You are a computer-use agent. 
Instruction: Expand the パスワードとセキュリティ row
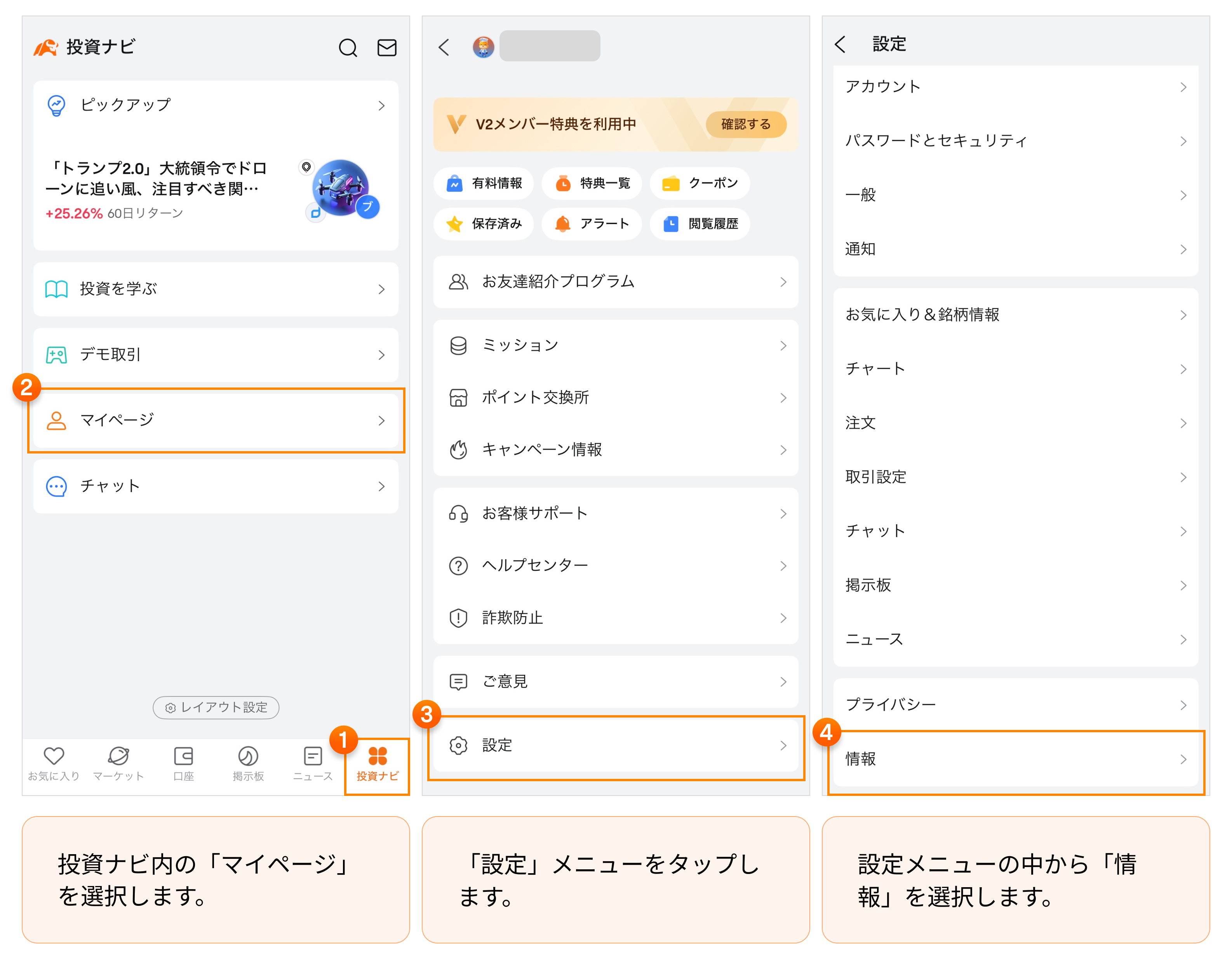tap(1015, 141)
